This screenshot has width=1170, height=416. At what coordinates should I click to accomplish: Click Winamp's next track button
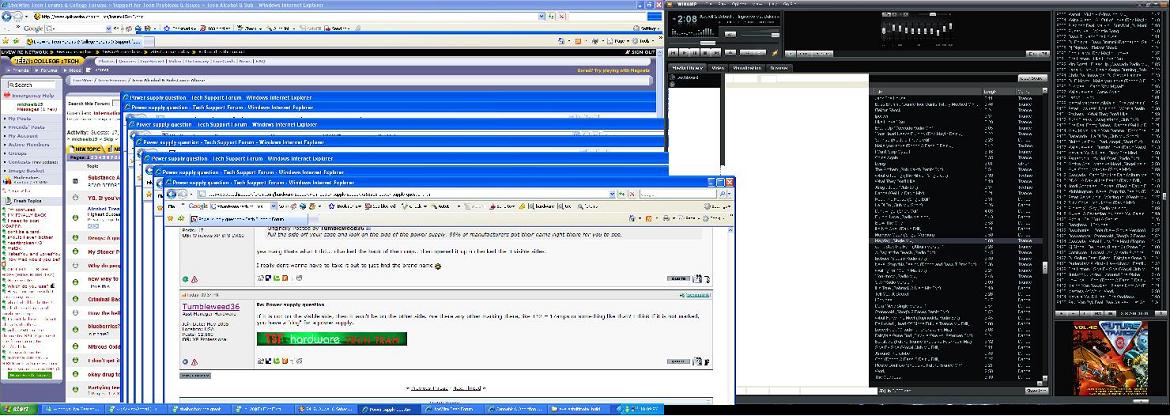pyautogui.click(x=716, y=53)
